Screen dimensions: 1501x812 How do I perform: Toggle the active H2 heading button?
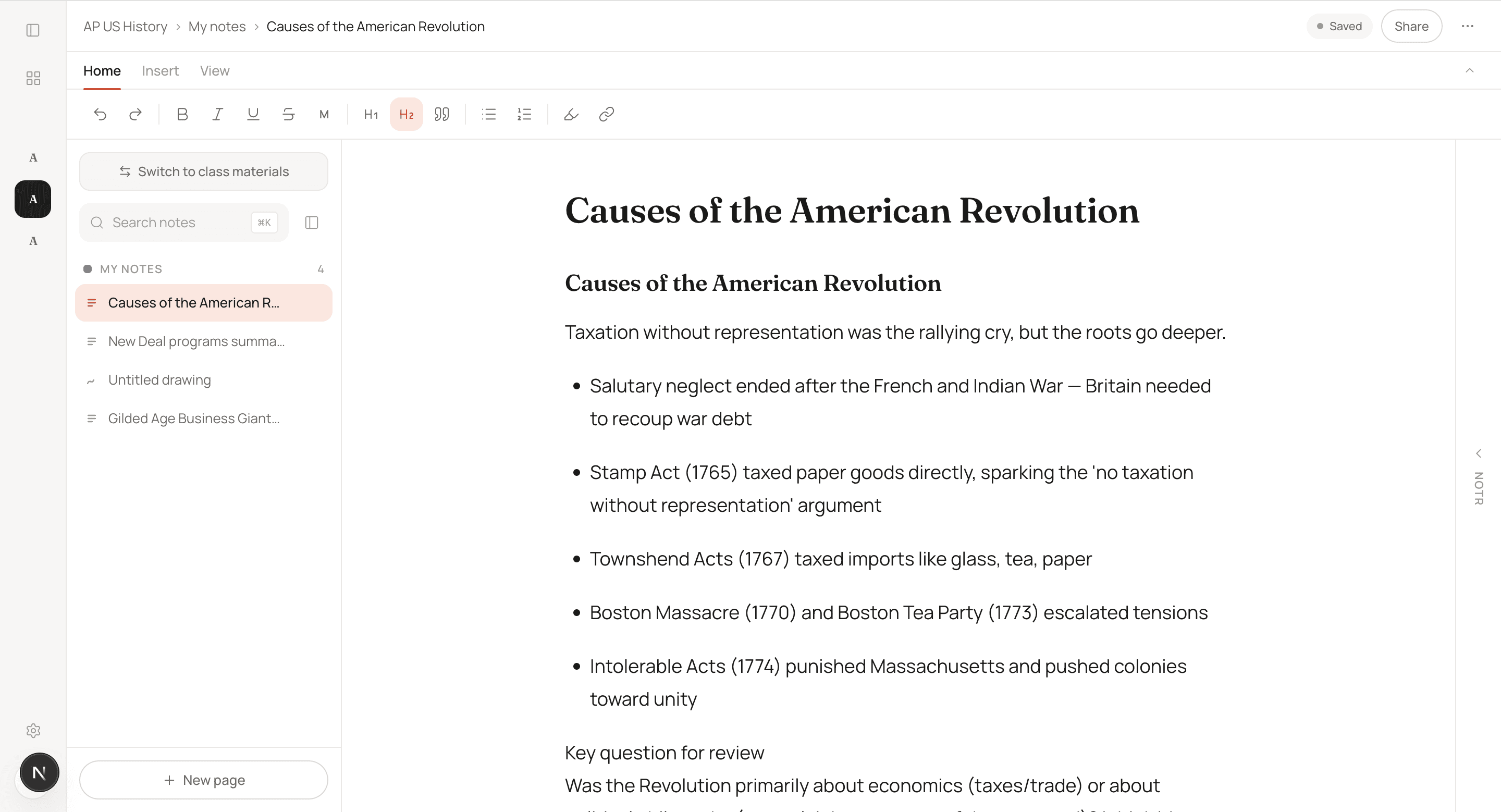[x=406, y=114]
